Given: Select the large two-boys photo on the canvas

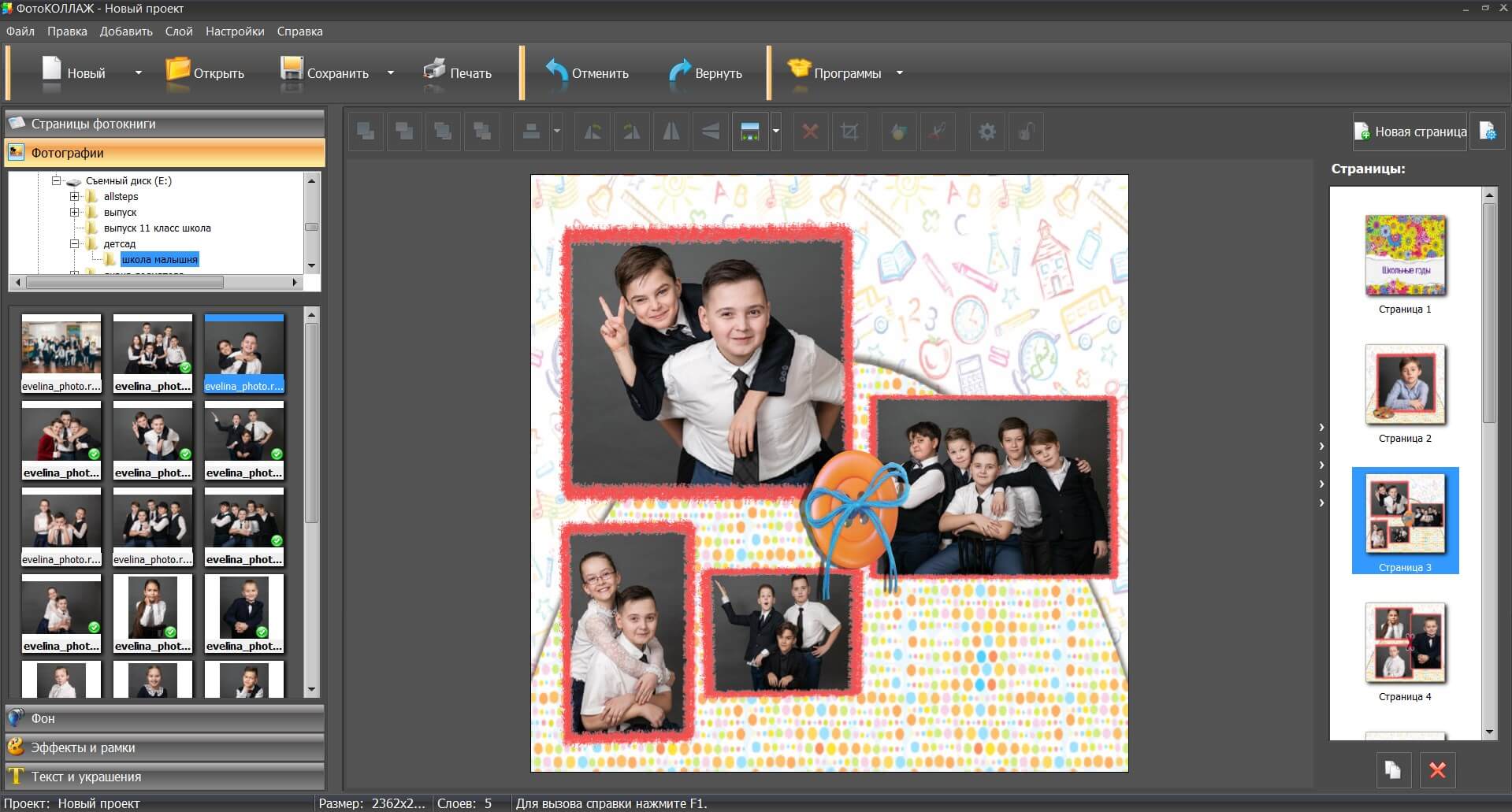Looking at the screenshot, I should click(x=707, y=362).
